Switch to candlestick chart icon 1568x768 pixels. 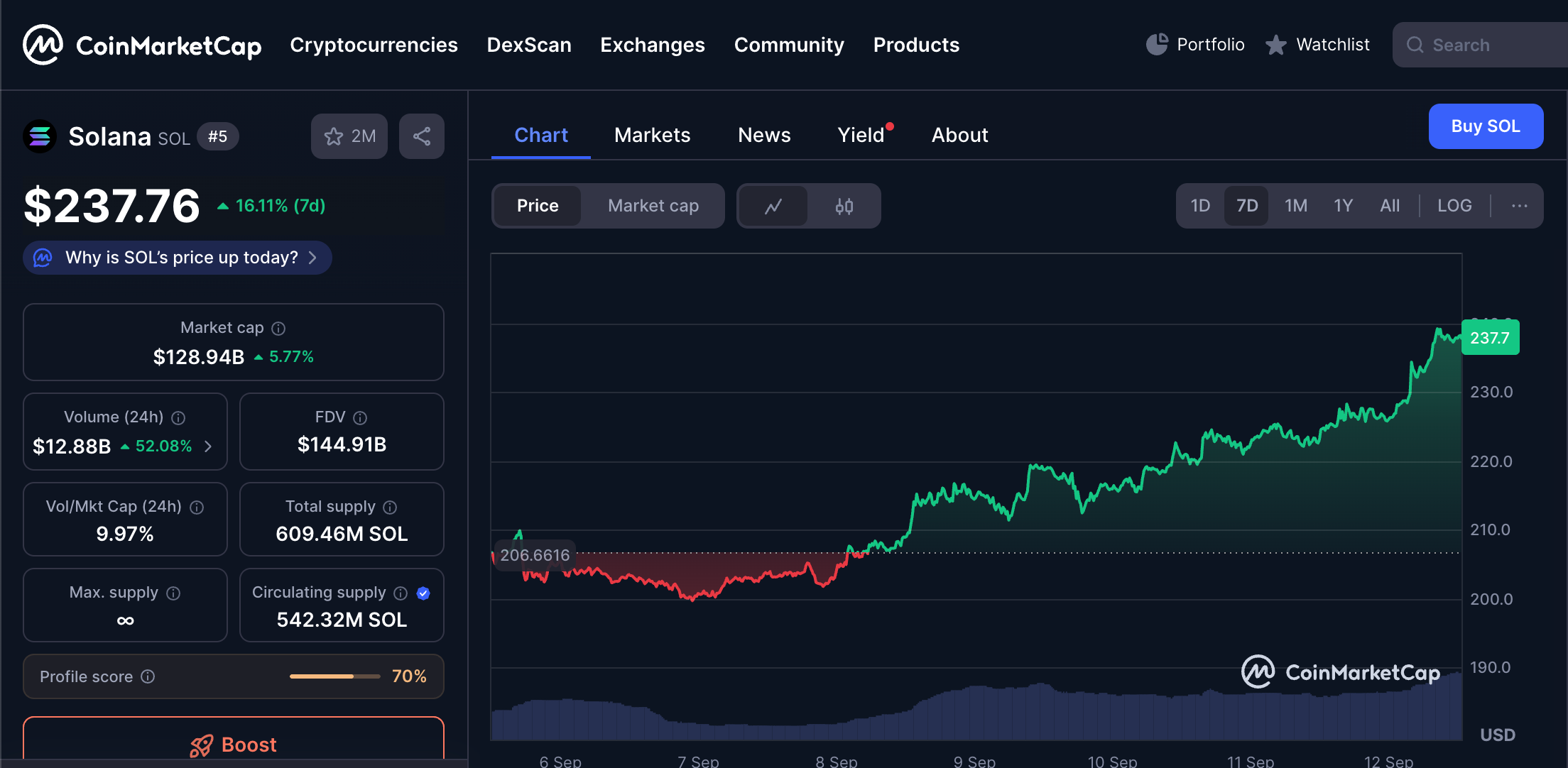(844, 206)
